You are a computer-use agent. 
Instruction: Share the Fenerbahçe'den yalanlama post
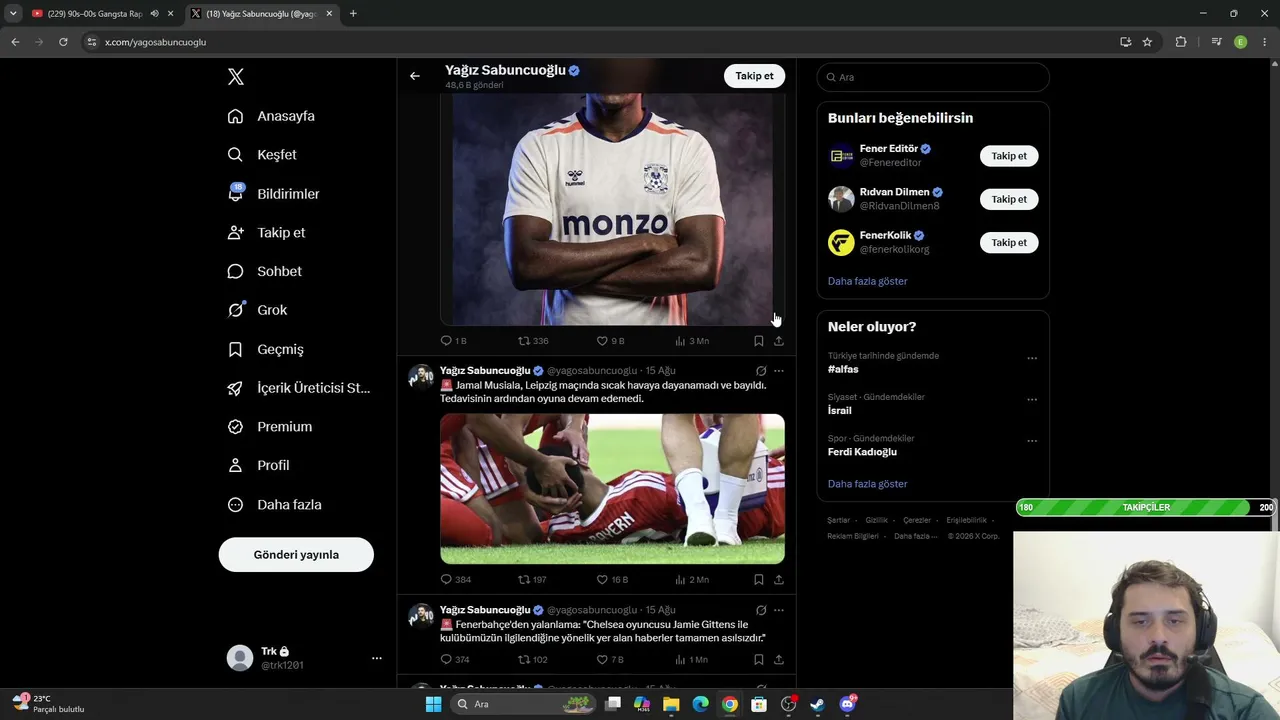point(779,660)
